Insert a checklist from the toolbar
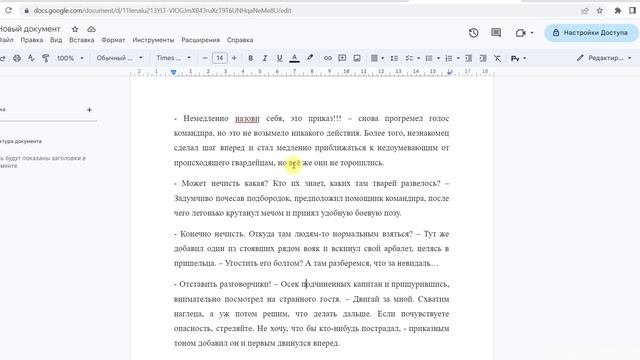Screen dimensions: 640x360 (x=409, y=58)
